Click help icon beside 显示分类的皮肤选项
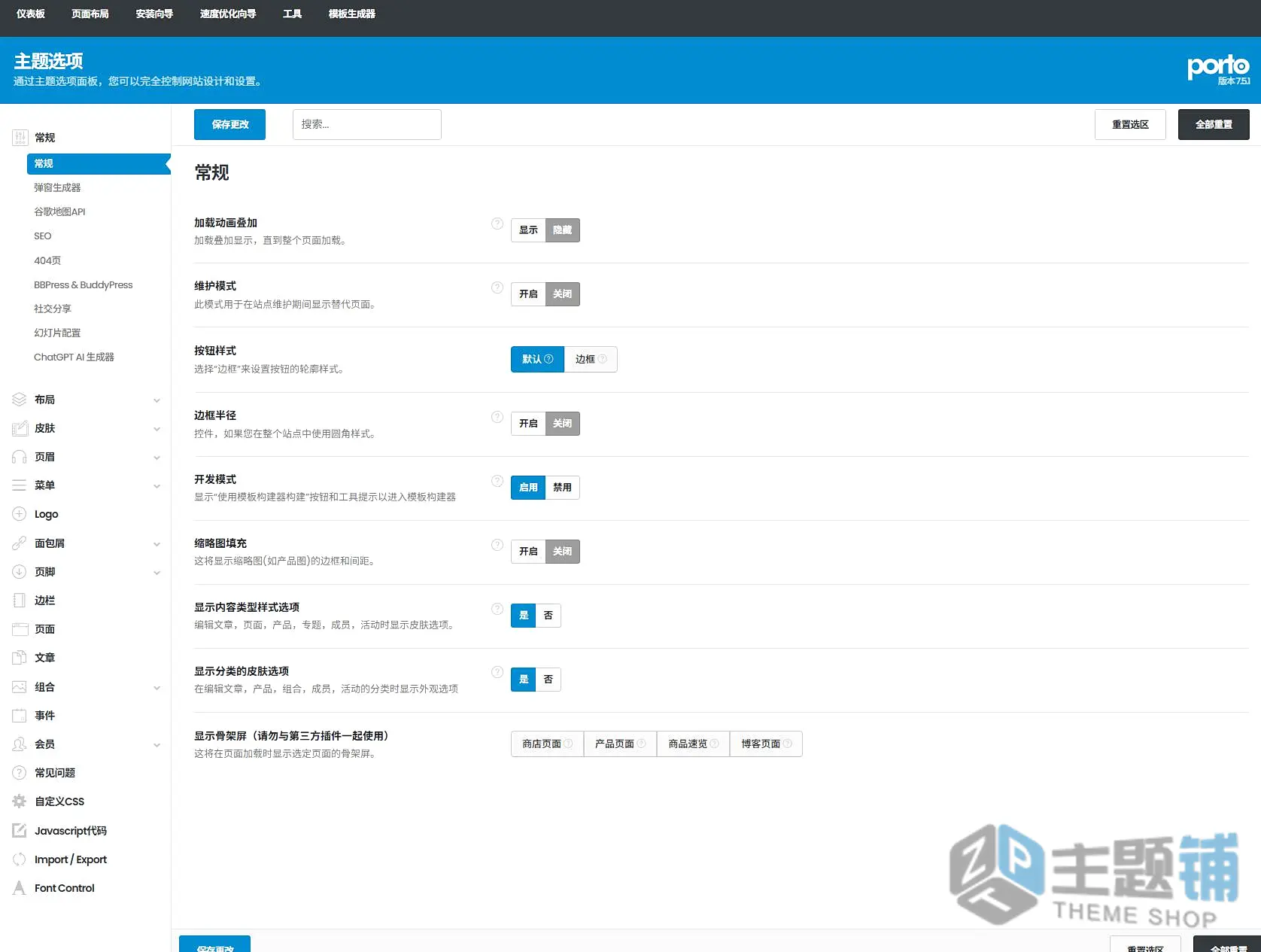Screen dimensions: 1261x952 (497, 672)
